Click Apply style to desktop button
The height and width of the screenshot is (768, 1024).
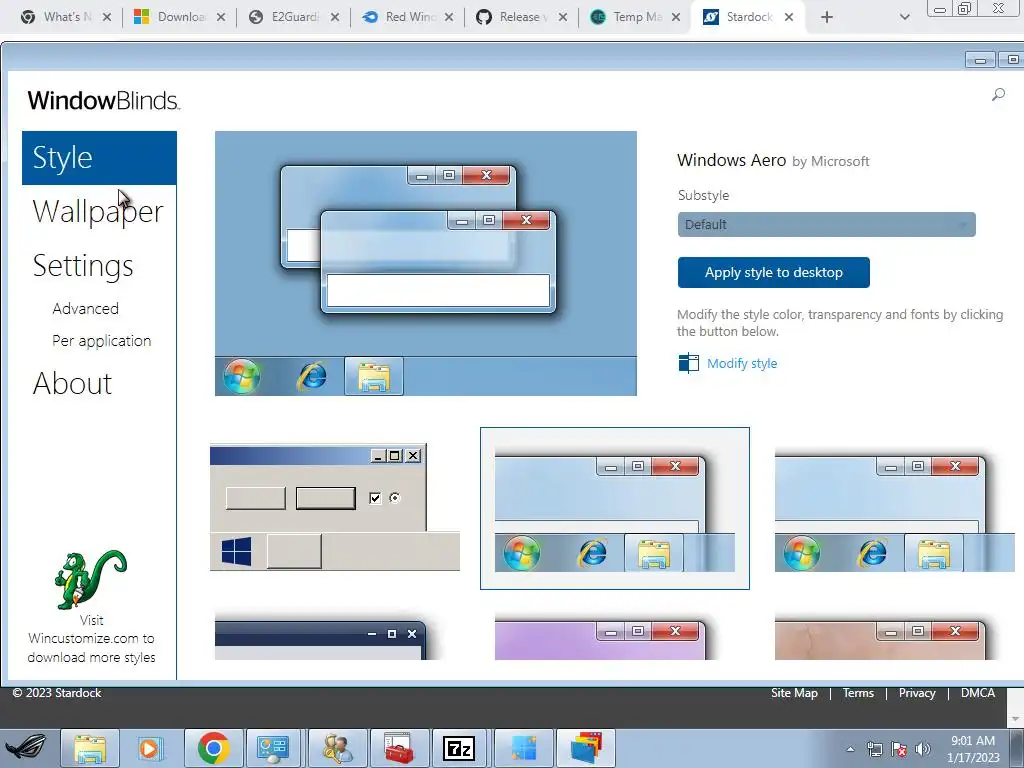click(773, 272)
